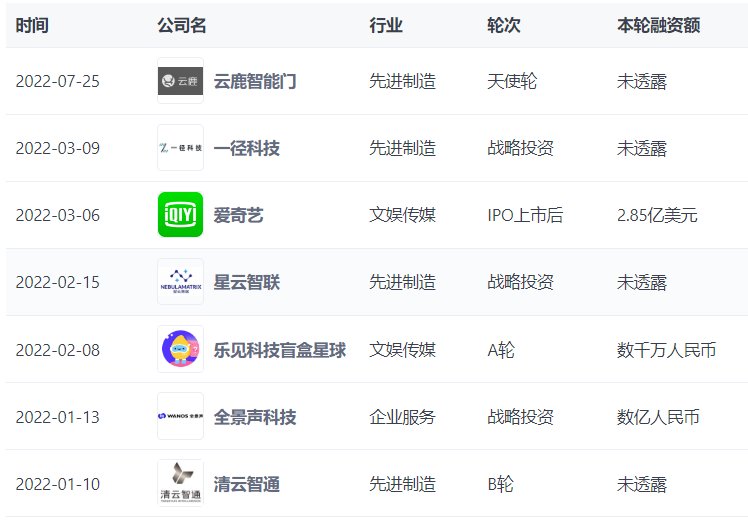This screenshot has width=748, height=524.
Task: Click the IPO上市后 round cell
Action: coord(525,215)
